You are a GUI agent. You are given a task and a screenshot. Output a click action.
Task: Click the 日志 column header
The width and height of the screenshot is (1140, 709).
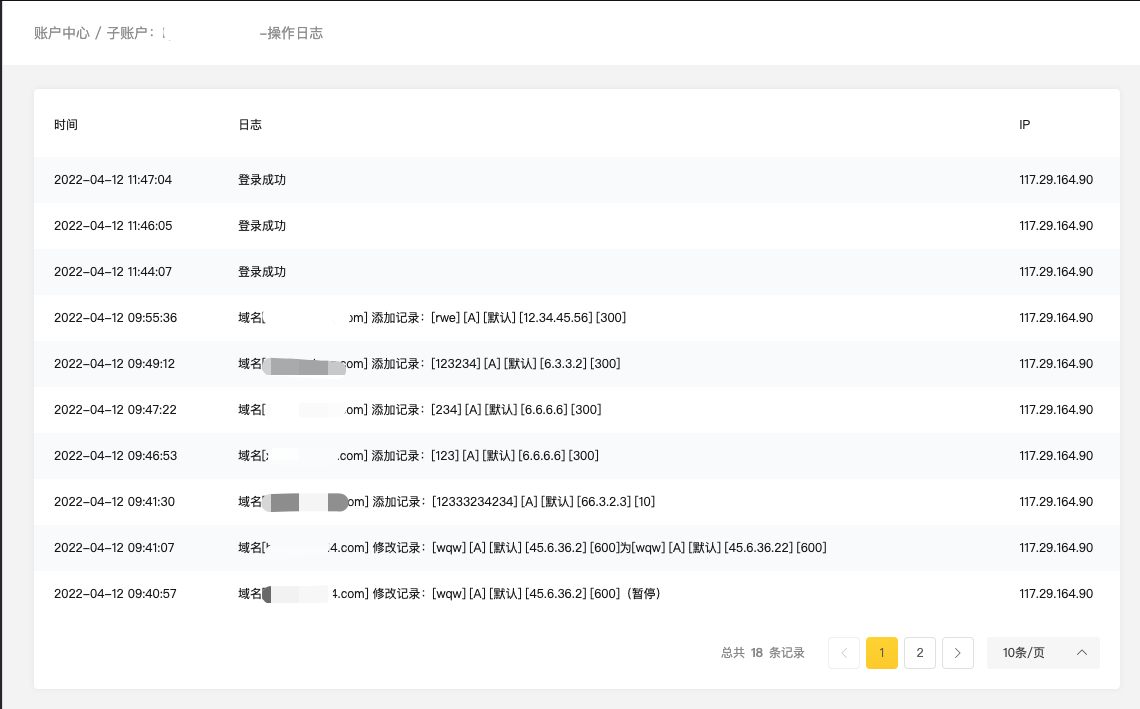coord(250,125)
